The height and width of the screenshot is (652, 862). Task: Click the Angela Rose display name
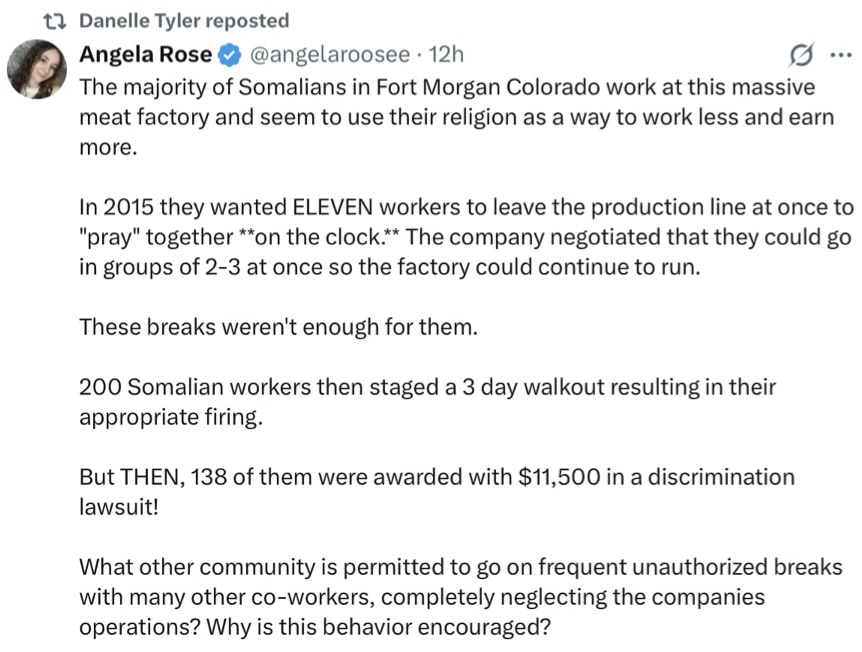tap(144, 54)
